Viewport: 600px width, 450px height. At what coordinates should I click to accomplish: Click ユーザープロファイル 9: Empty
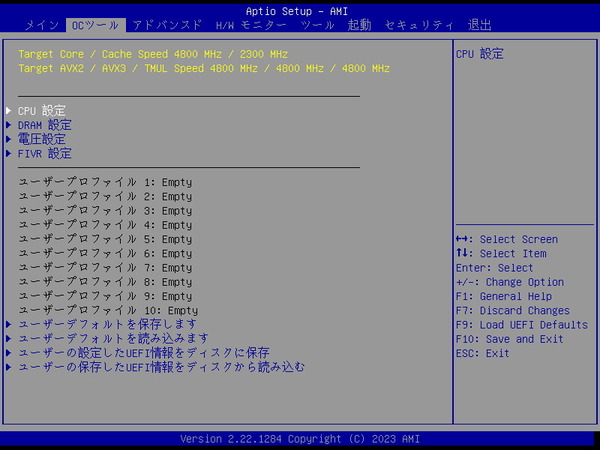tap(105, 296)
